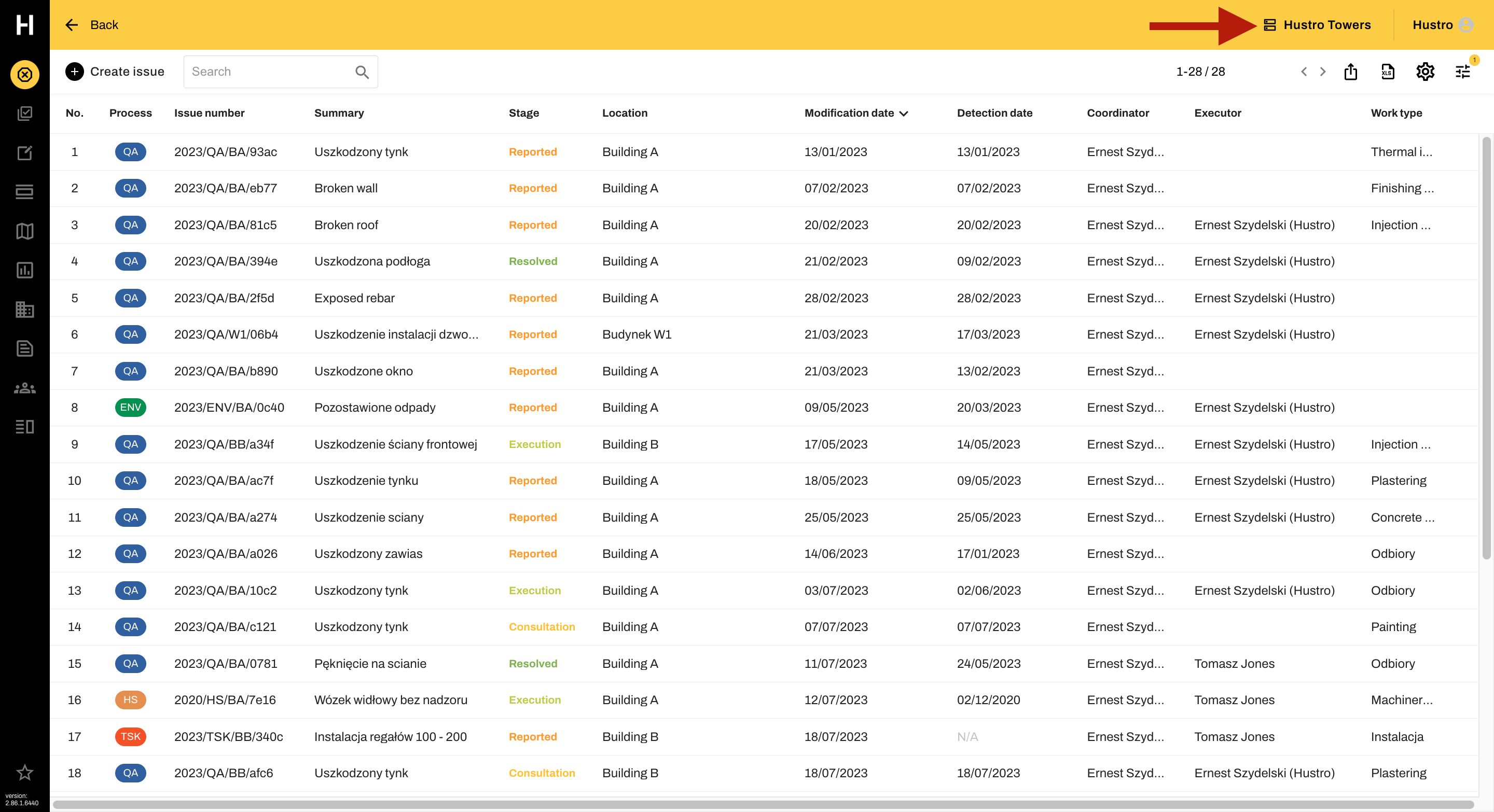Open Hustro Towers project selector
This screenshot has width=1494, height=812.
tap(1317, 25)
